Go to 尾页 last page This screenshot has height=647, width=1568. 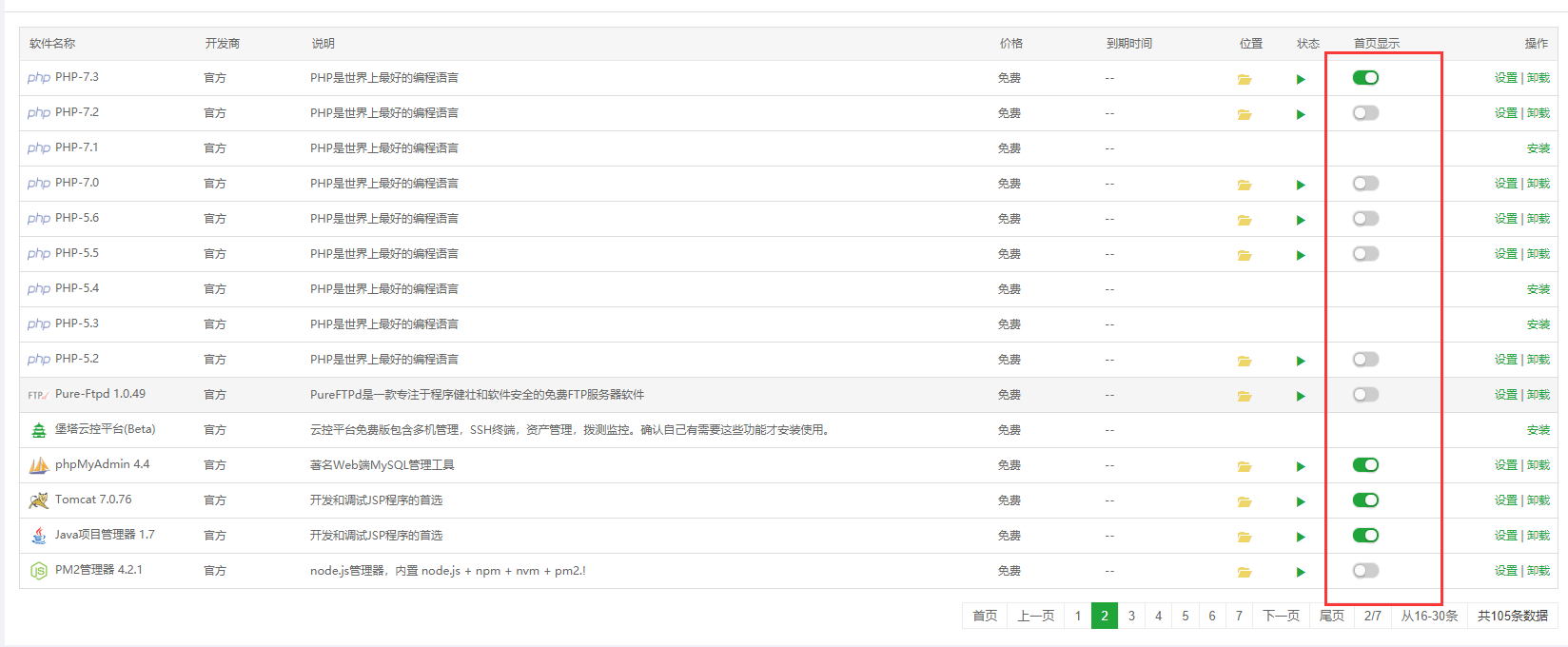1332,616
